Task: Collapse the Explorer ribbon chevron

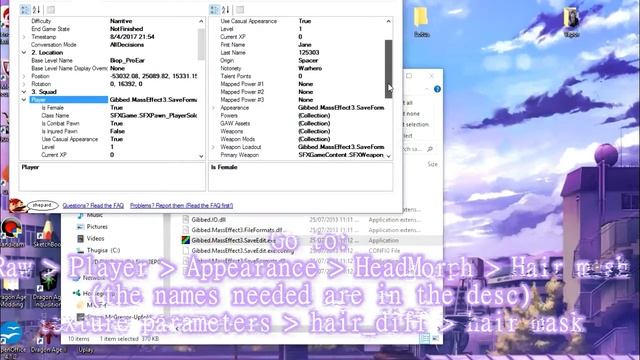Action: 427,89
